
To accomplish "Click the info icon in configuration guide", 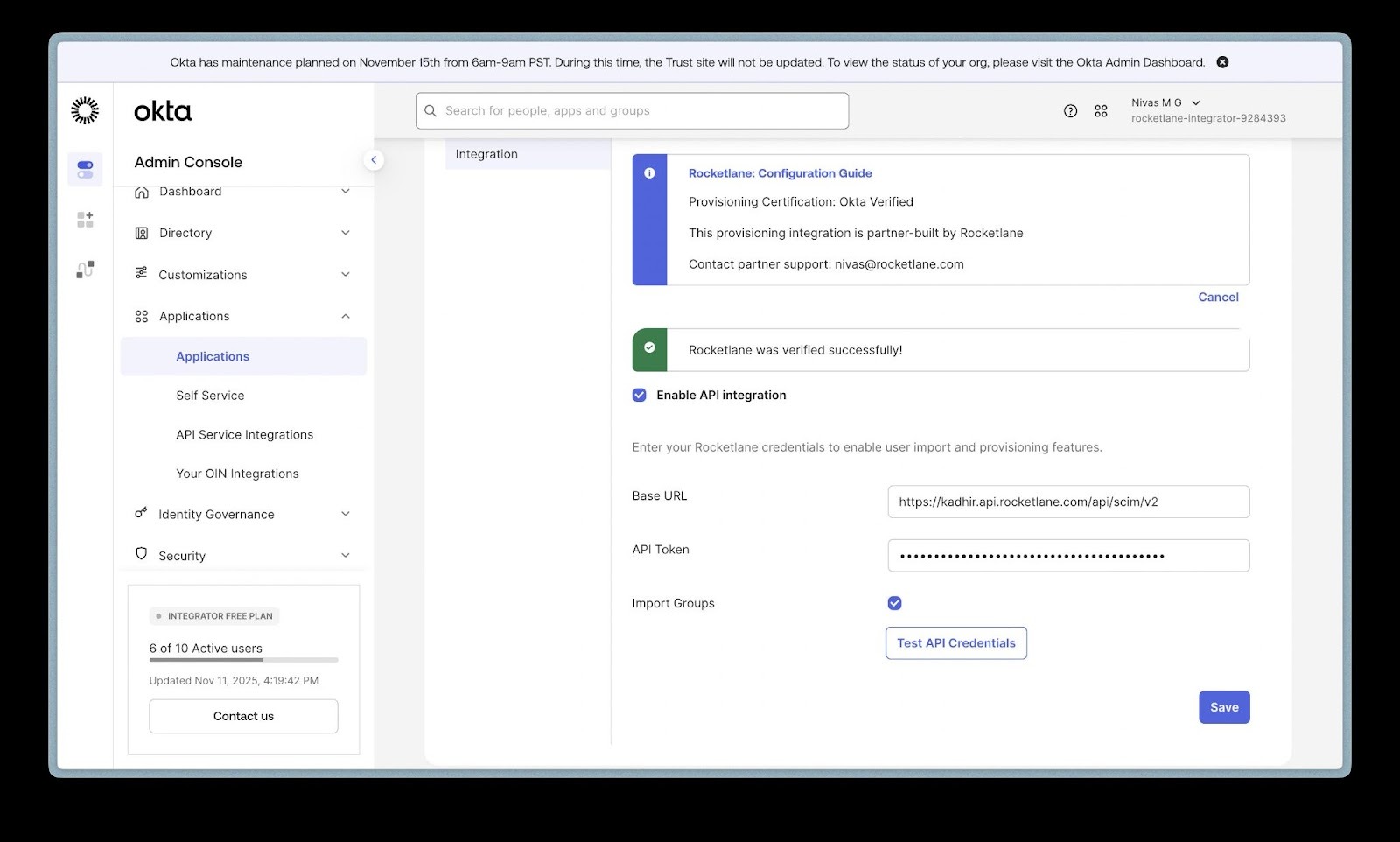I will pyautogui.click(x=649, y=173).
